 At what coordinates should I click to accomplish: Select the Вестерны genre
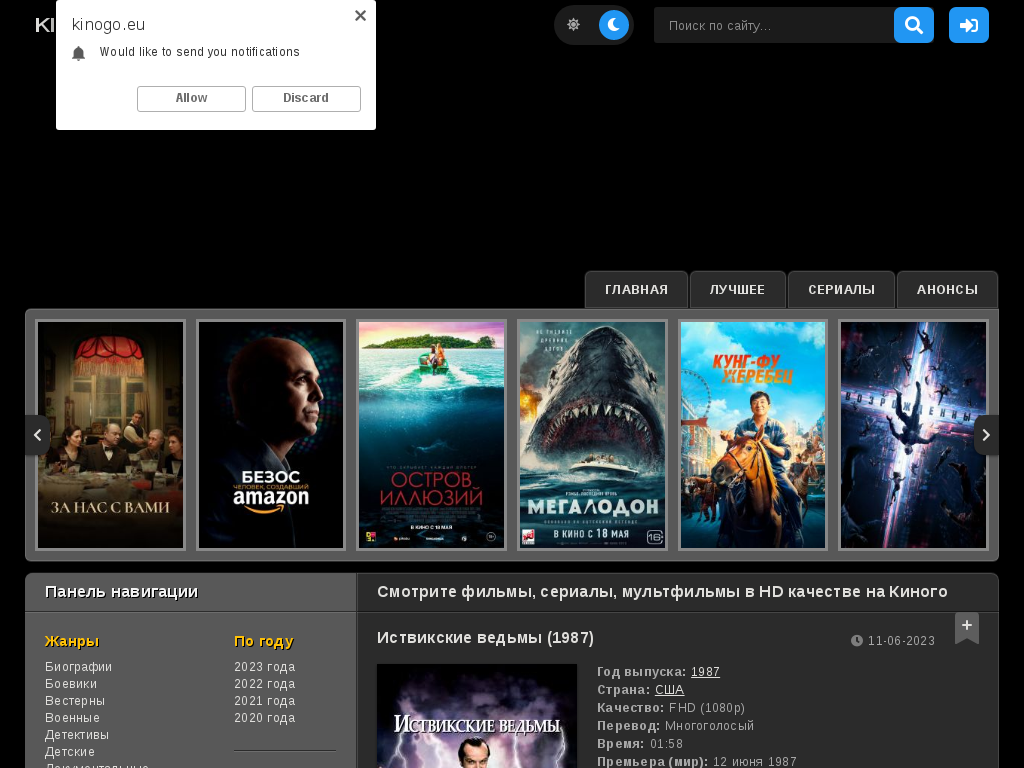pos(74,701)
